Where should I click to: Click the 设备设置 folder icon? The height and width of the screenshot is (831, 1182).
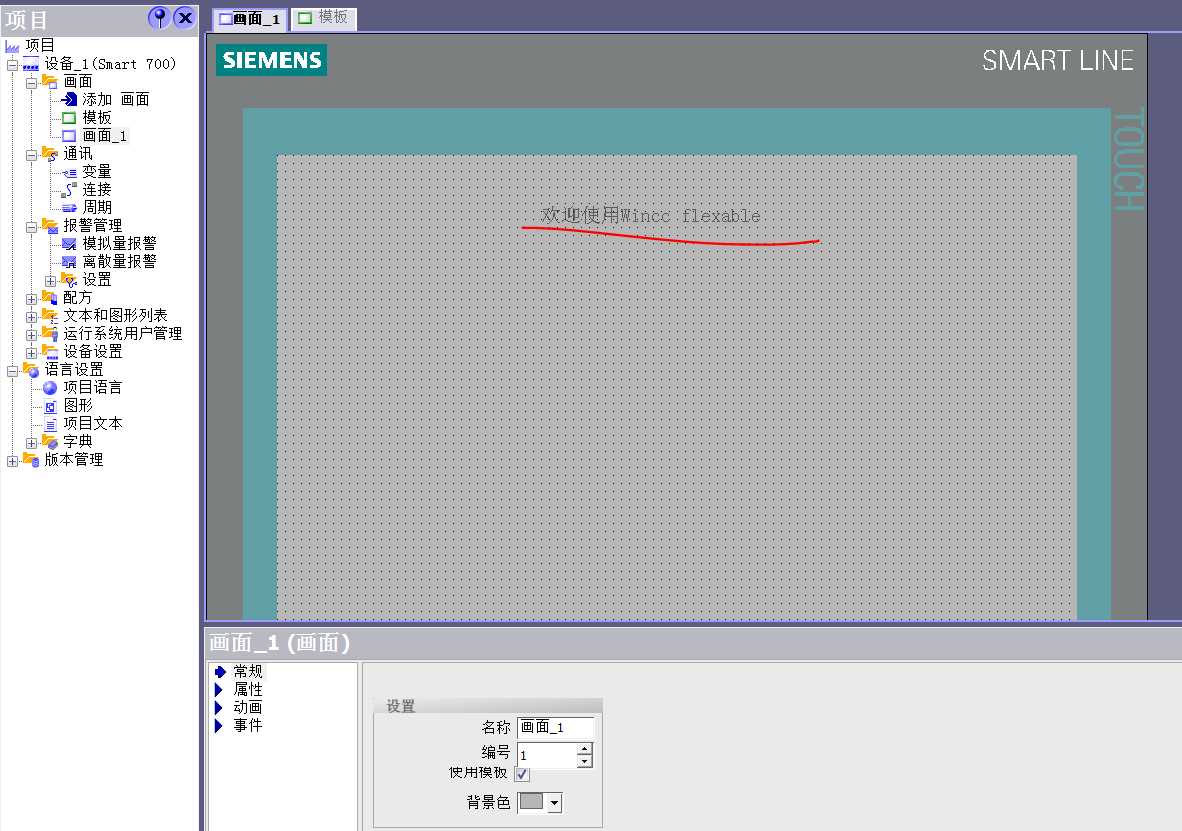pyautogui.click(x=50, y=351)
